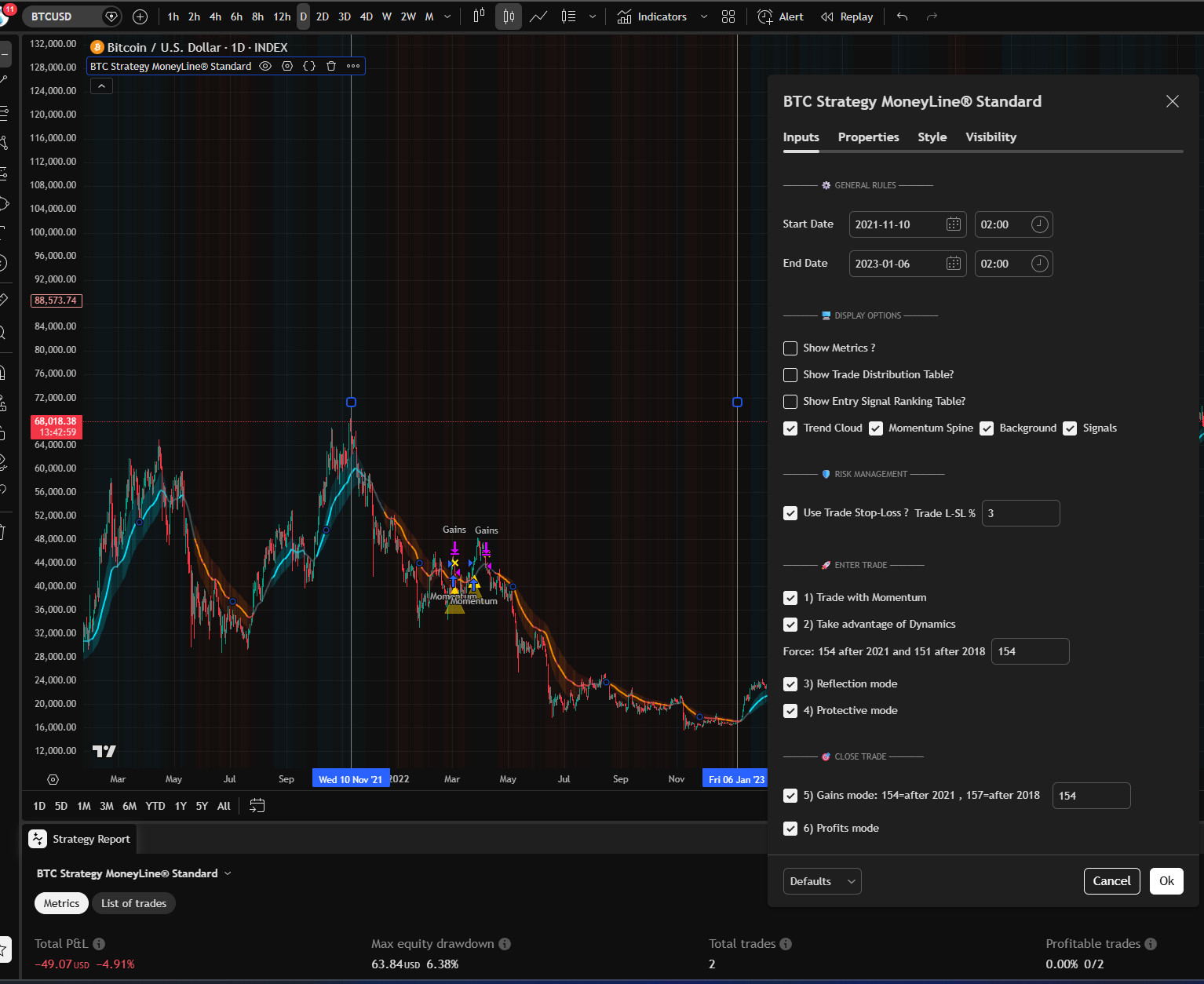This screenshot has height=984, width=1204.
Task: Click info icon next to Total P&L
Action: 99,944
